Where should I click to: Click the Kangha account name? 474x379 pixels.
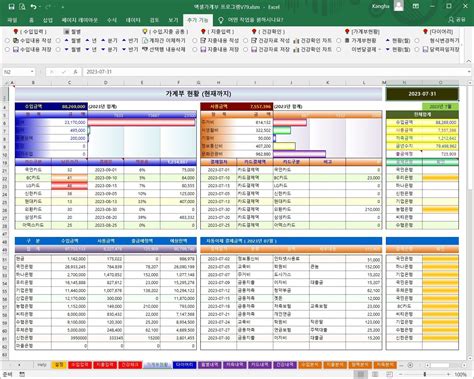point(380,6)
